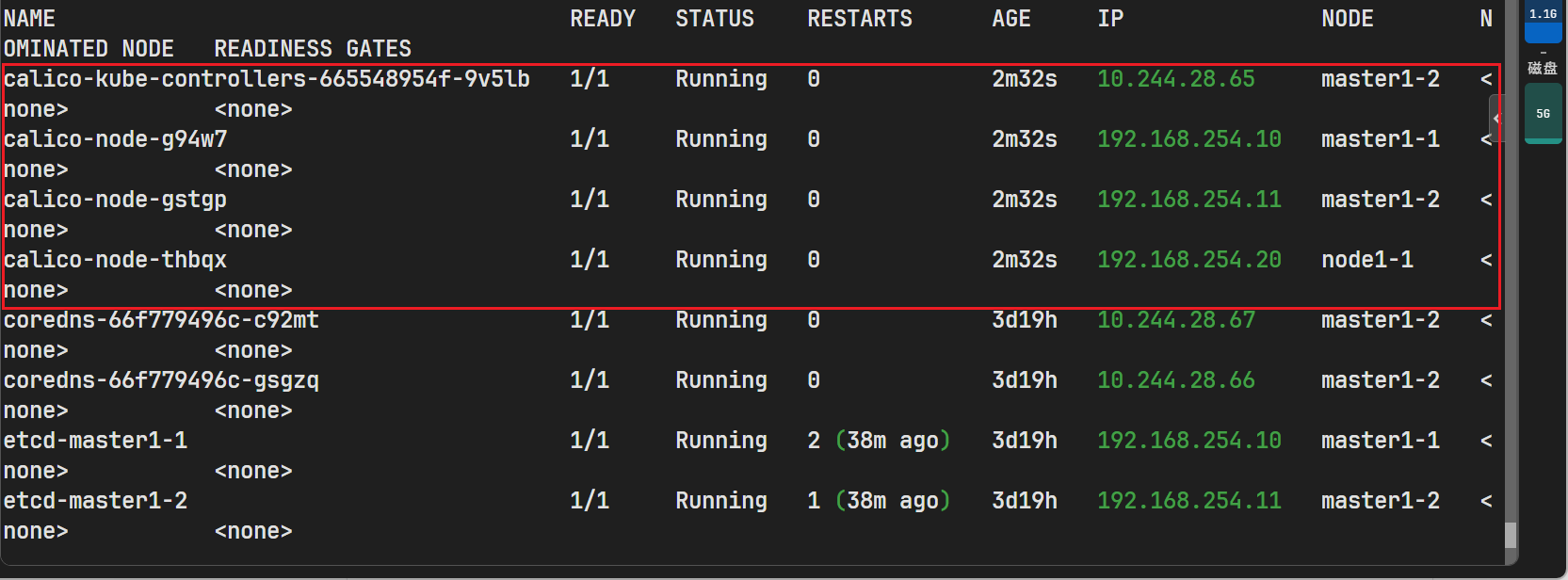Click pod name calico-node-thbqx
The image size is (1568, 580).
pyautogui.click(x=115, y=260)
